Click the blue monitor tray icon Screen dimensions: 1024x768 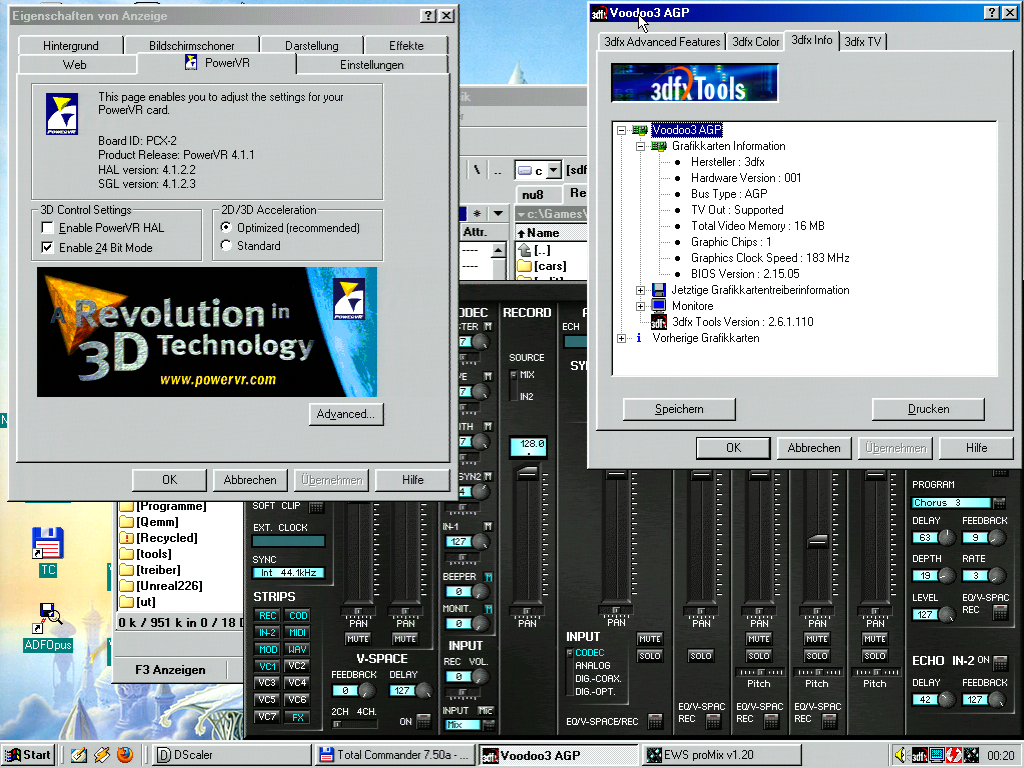(x=936, y=756)
